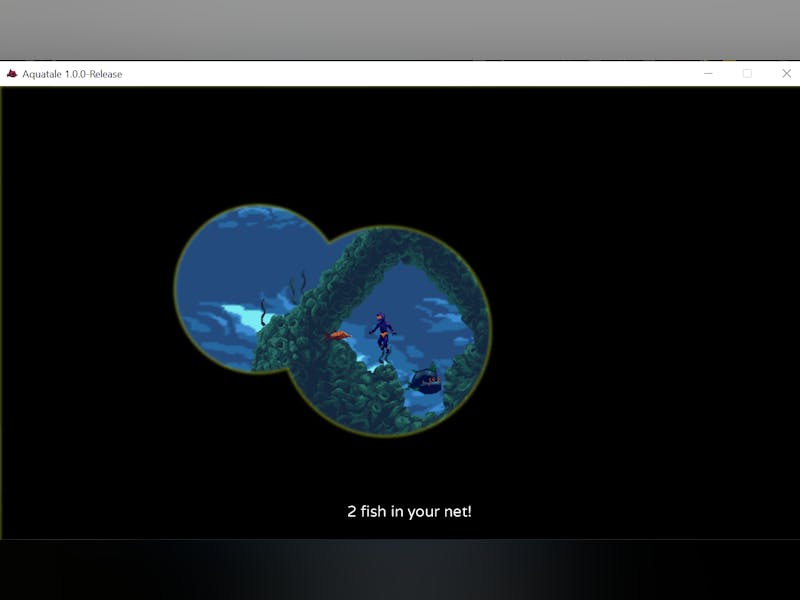This screenshot has width=800, height=600.
Task: Click the Aquatale app icon in the title bar
Action: [12, 74]
